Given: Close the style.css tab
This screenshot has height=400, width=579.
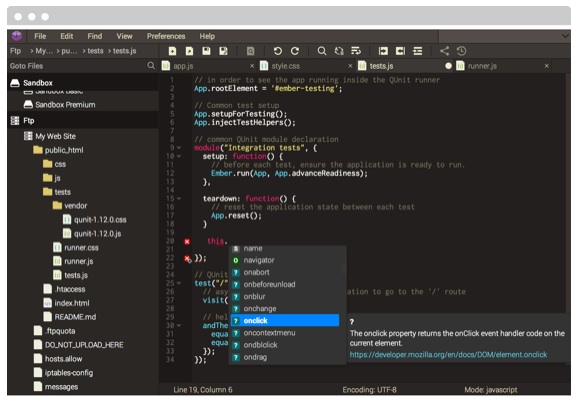Looking at the screenshot, I should [350, 66].
